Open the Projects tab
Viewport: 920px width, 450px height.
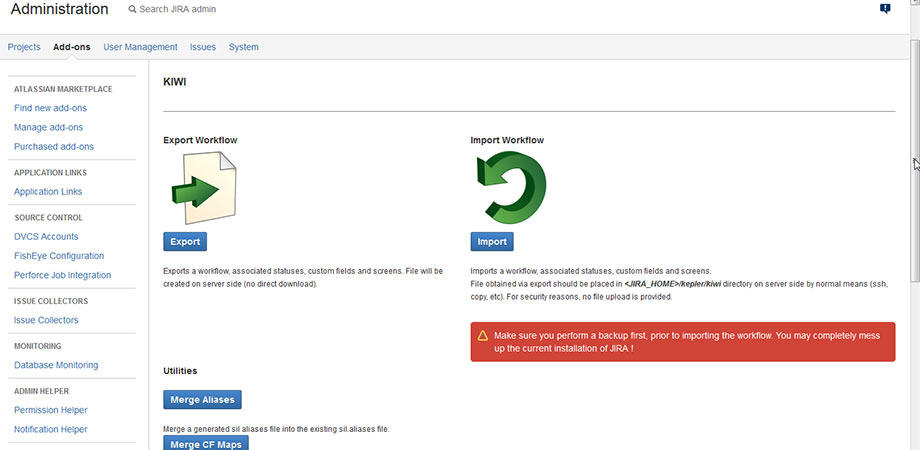point(24,47)
